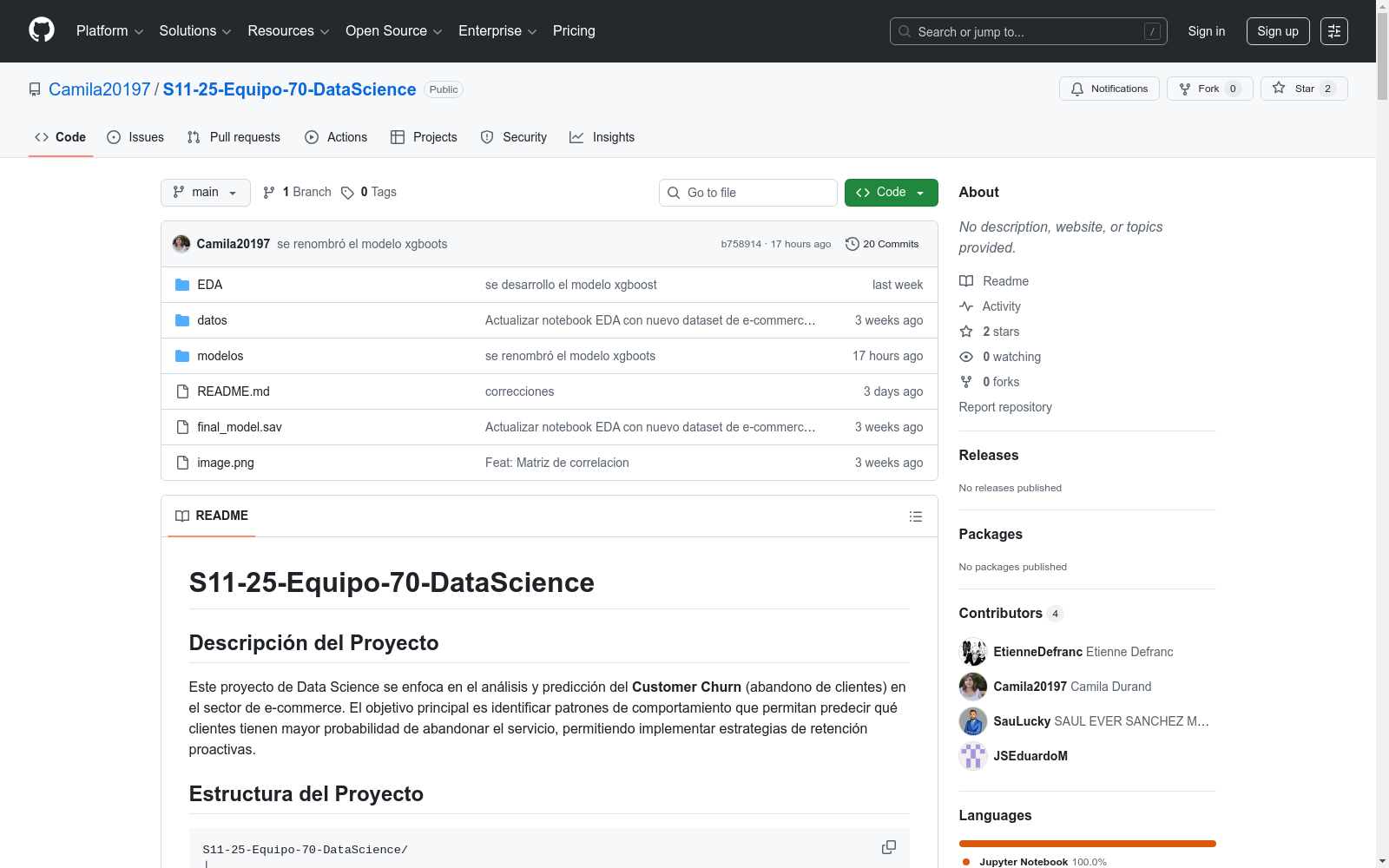Viewport: 1389px width, 868px height.
Task: Open the Report repository link
Action: (x=1005, y=407)
